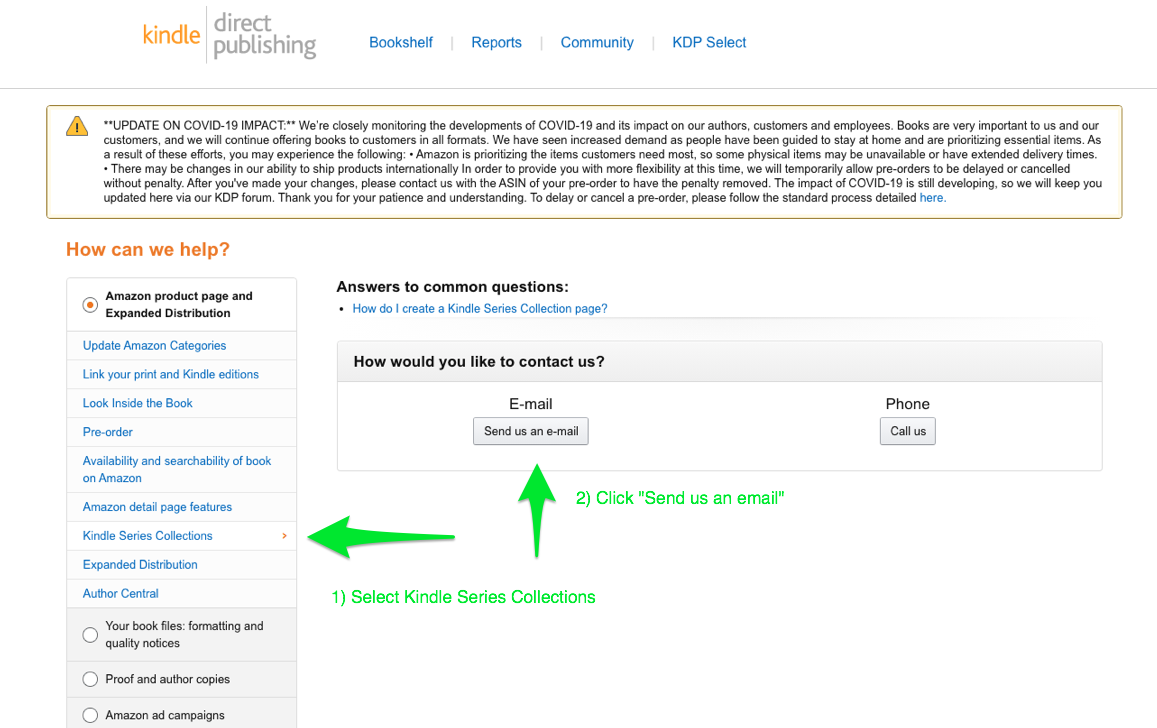Viewport: 1157px width, 728px height.
Task: Select the Amazon ad campaigns option
Action: pyautogui.click(x=90, y=715)
